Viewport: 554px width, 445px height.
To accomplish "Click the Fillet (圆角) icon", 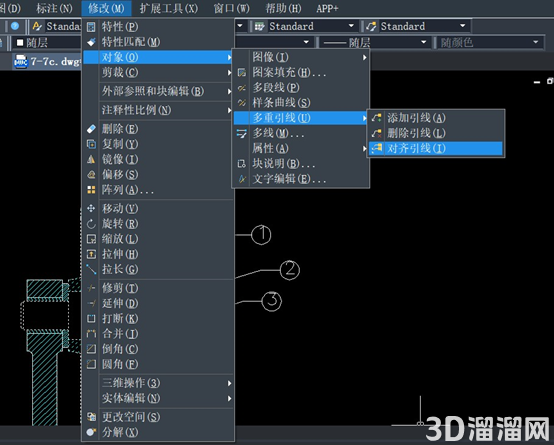I will 91,364.
